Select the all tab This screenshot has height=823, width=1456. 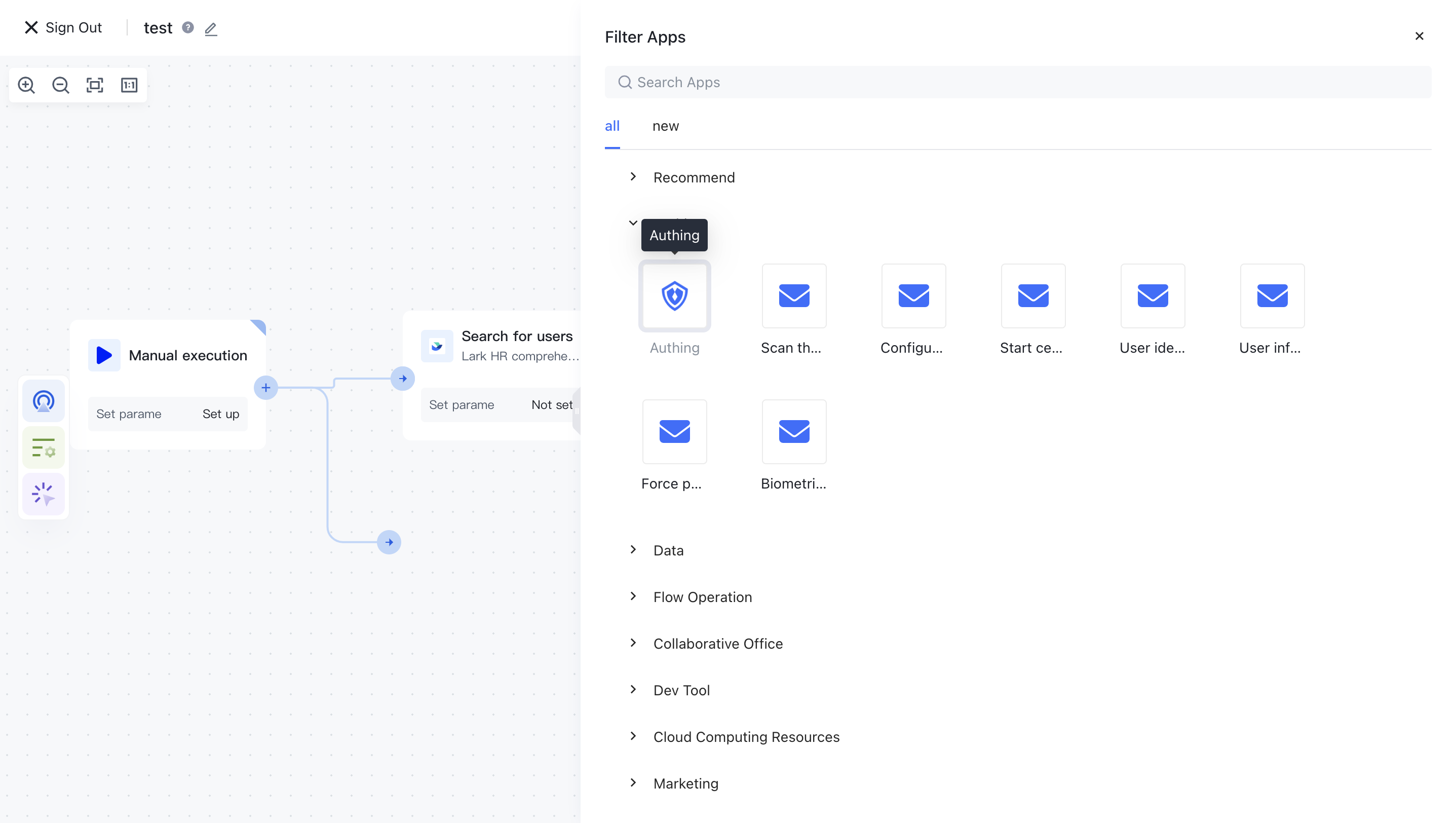click(x=612, y=126)
